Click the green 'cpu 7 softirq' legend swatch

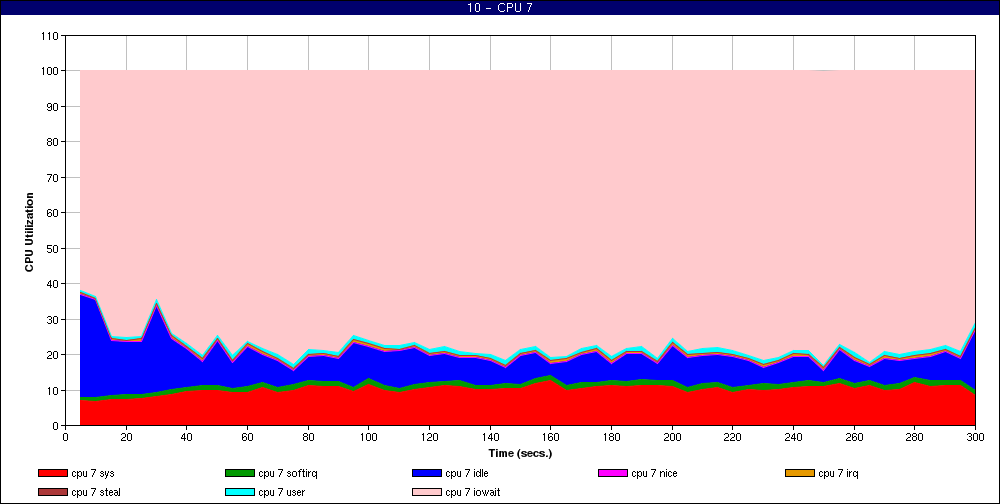(x=240, y=473)
